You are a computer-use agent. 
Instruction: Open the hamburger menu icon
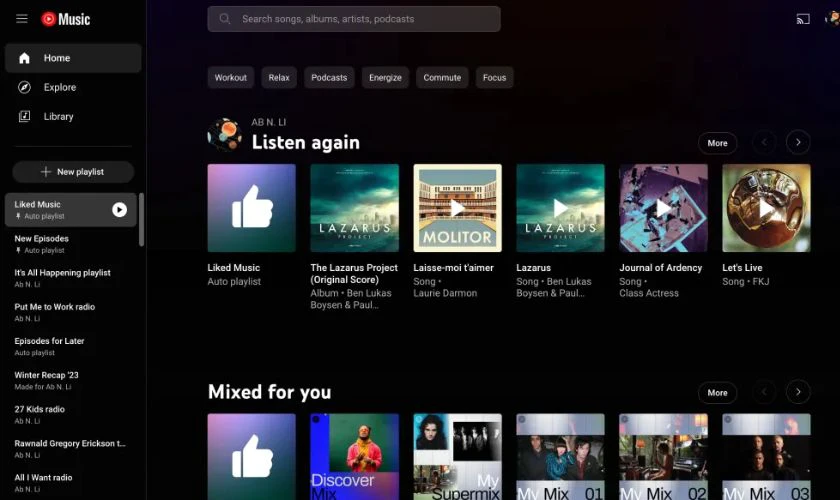[x=21, y=19]
